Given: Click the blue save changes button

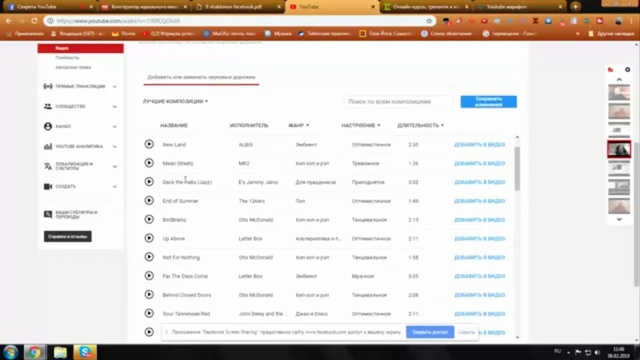Looking at the screenshot, I should pyautogui.click(x=489, y=102).
